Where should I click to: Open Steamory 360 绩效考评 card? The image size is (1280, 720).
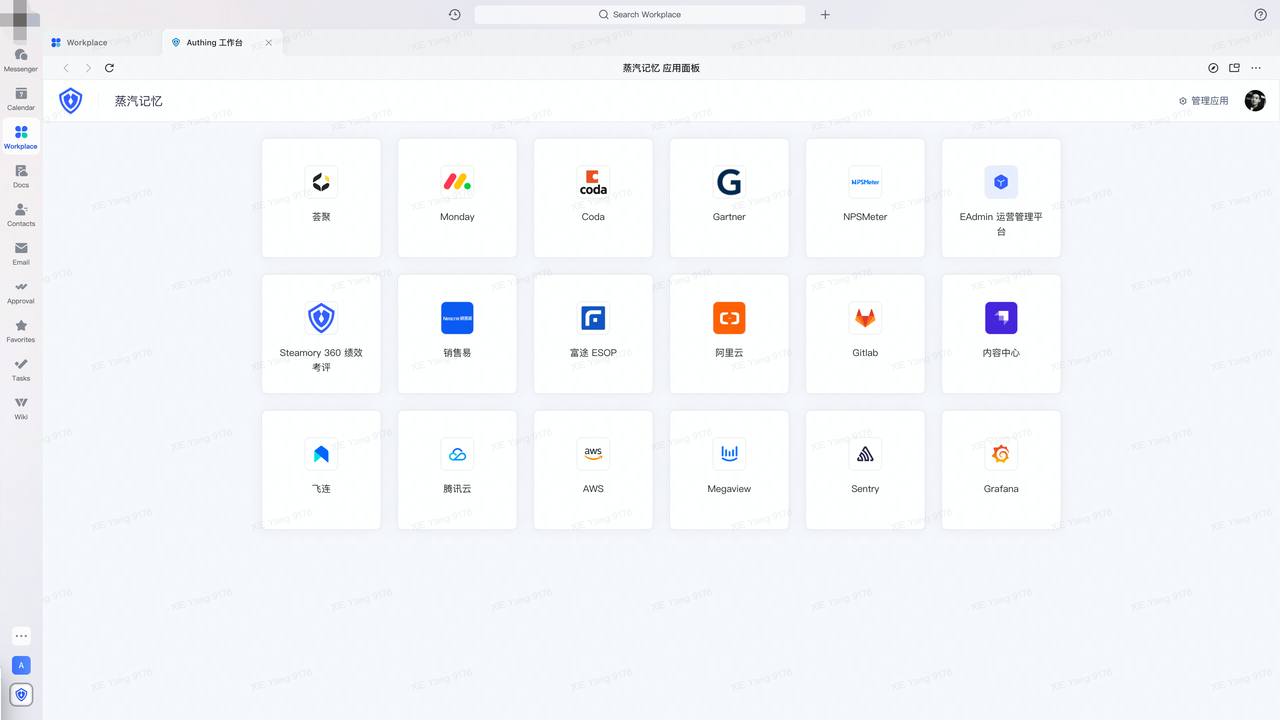click(x=321, y=334)
